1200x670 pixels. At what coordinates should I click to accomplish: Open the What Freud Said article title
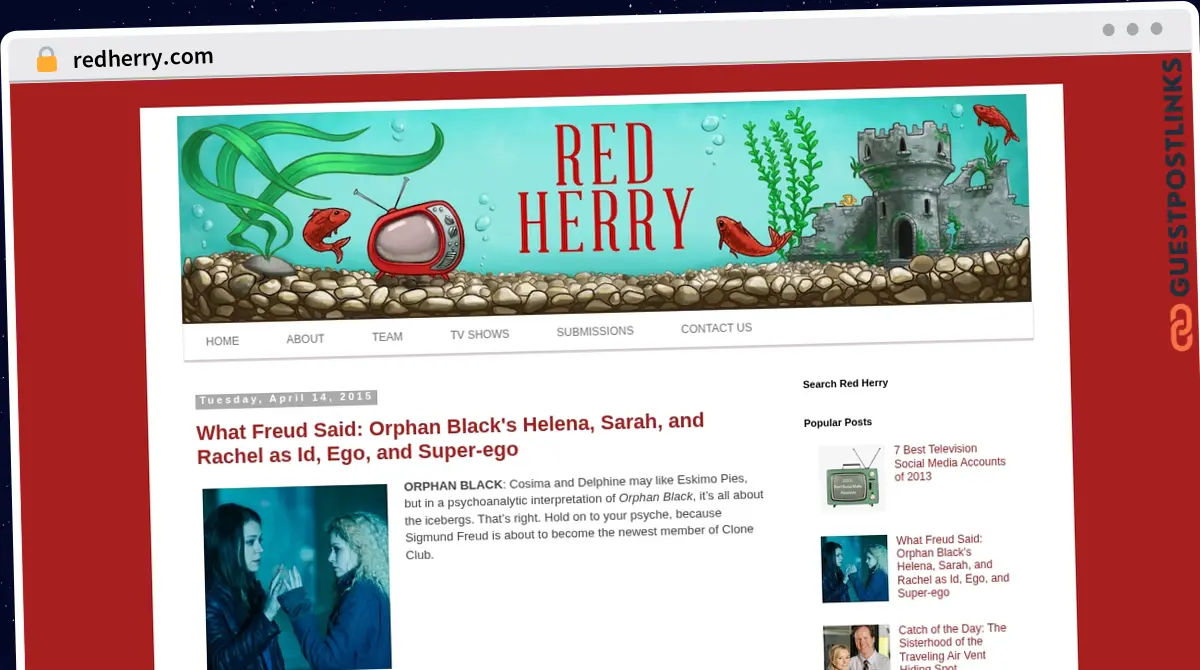pos(450,438)
